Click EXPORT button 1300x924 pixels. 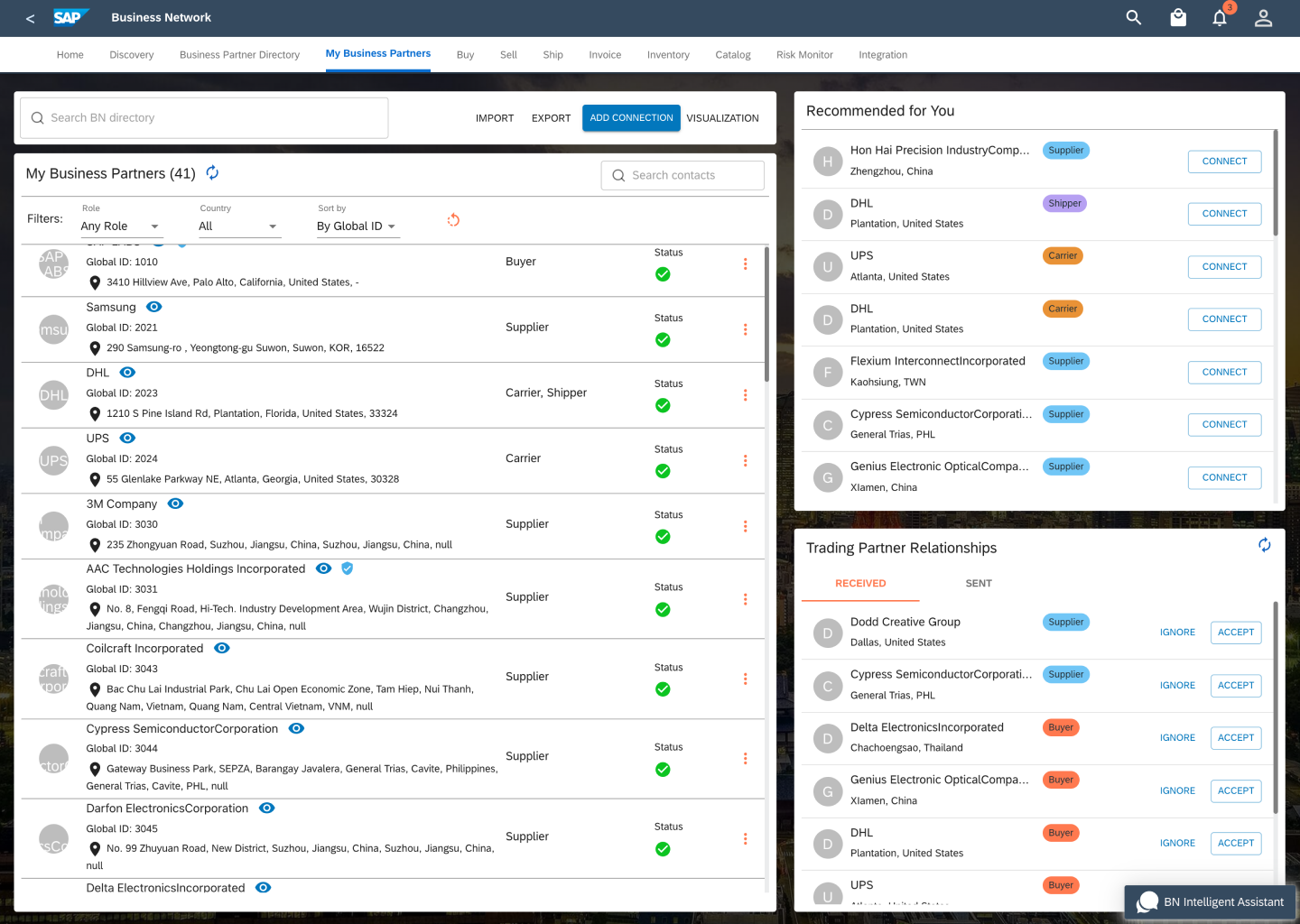click(551, 118)
